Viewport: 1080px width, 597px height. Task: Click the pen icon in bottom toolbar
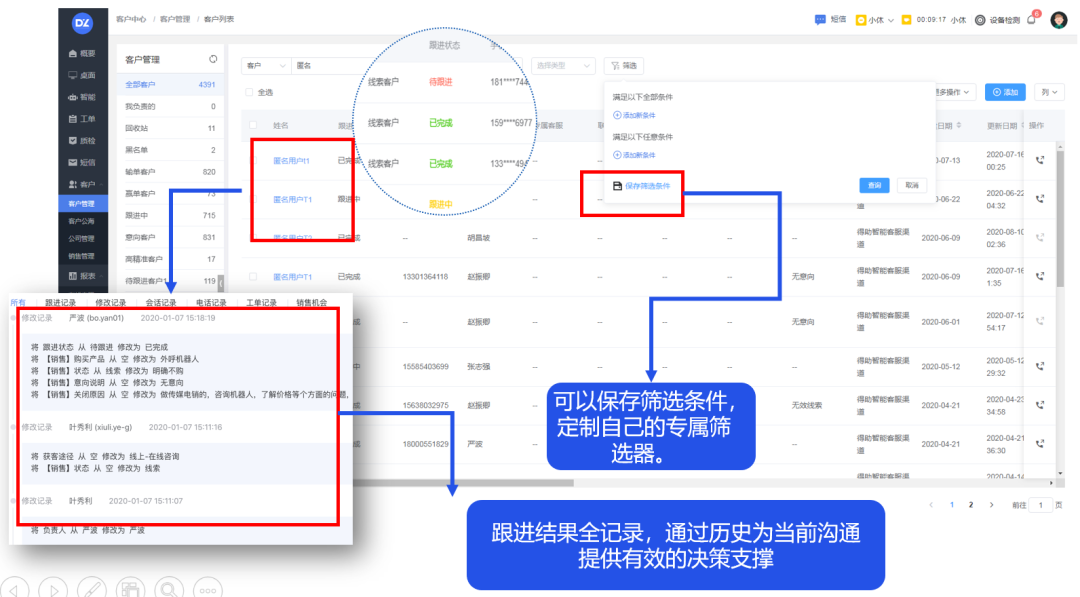[x=92, y=588]
